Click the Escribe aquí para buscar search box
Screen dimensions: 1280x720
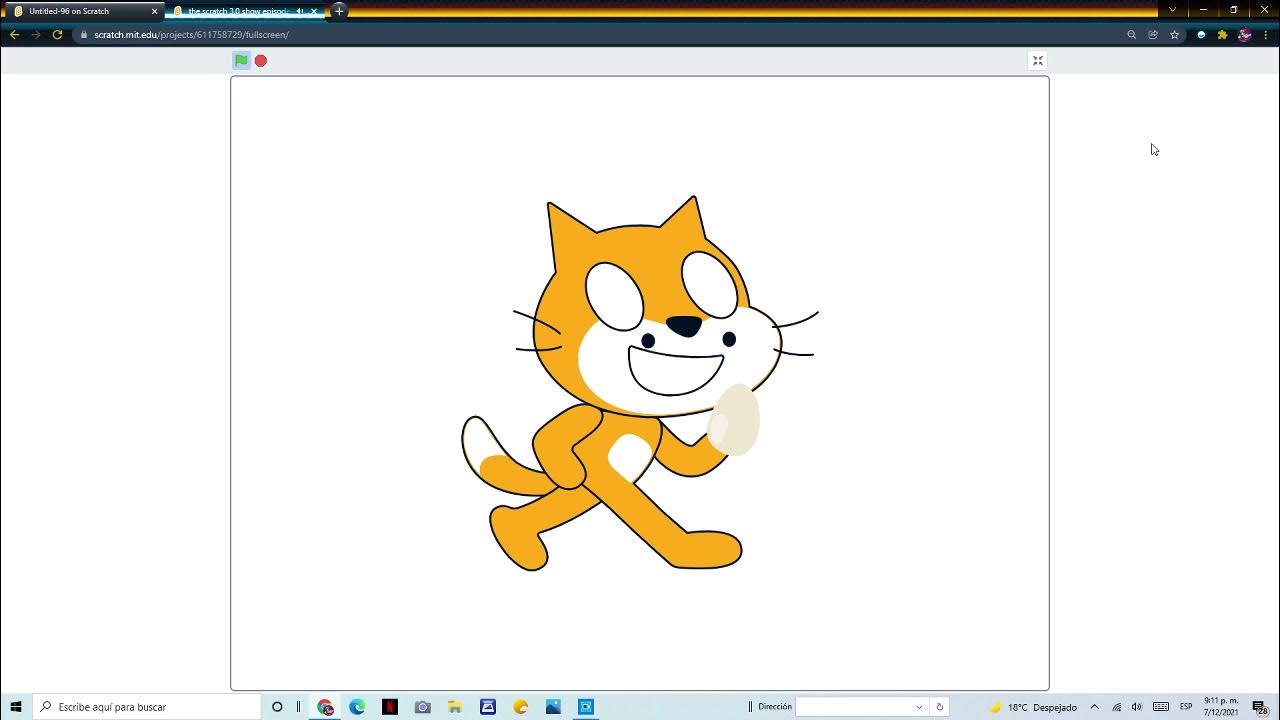pos(147,707)
